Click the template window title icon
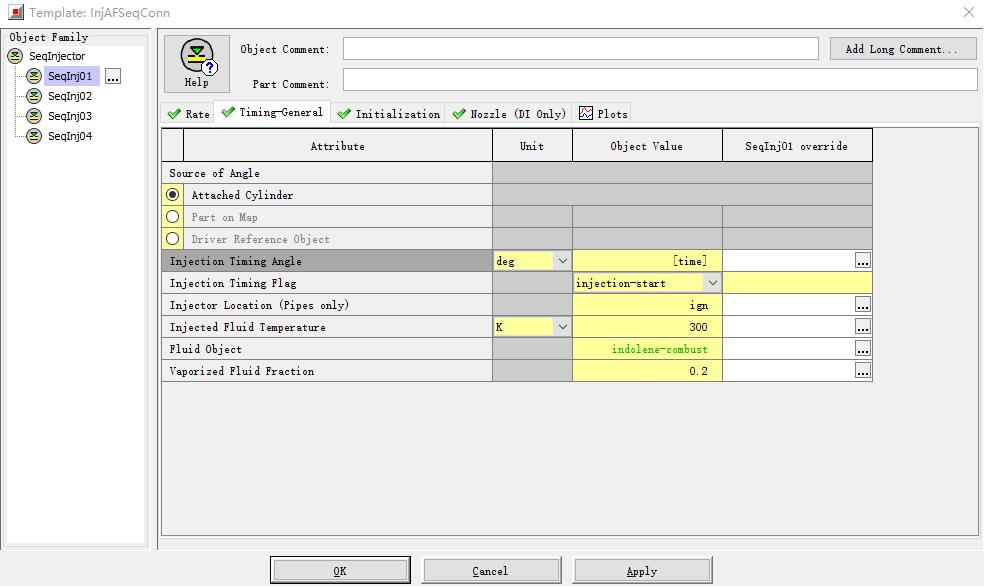984x586 pixels. [x=16, y=12]
